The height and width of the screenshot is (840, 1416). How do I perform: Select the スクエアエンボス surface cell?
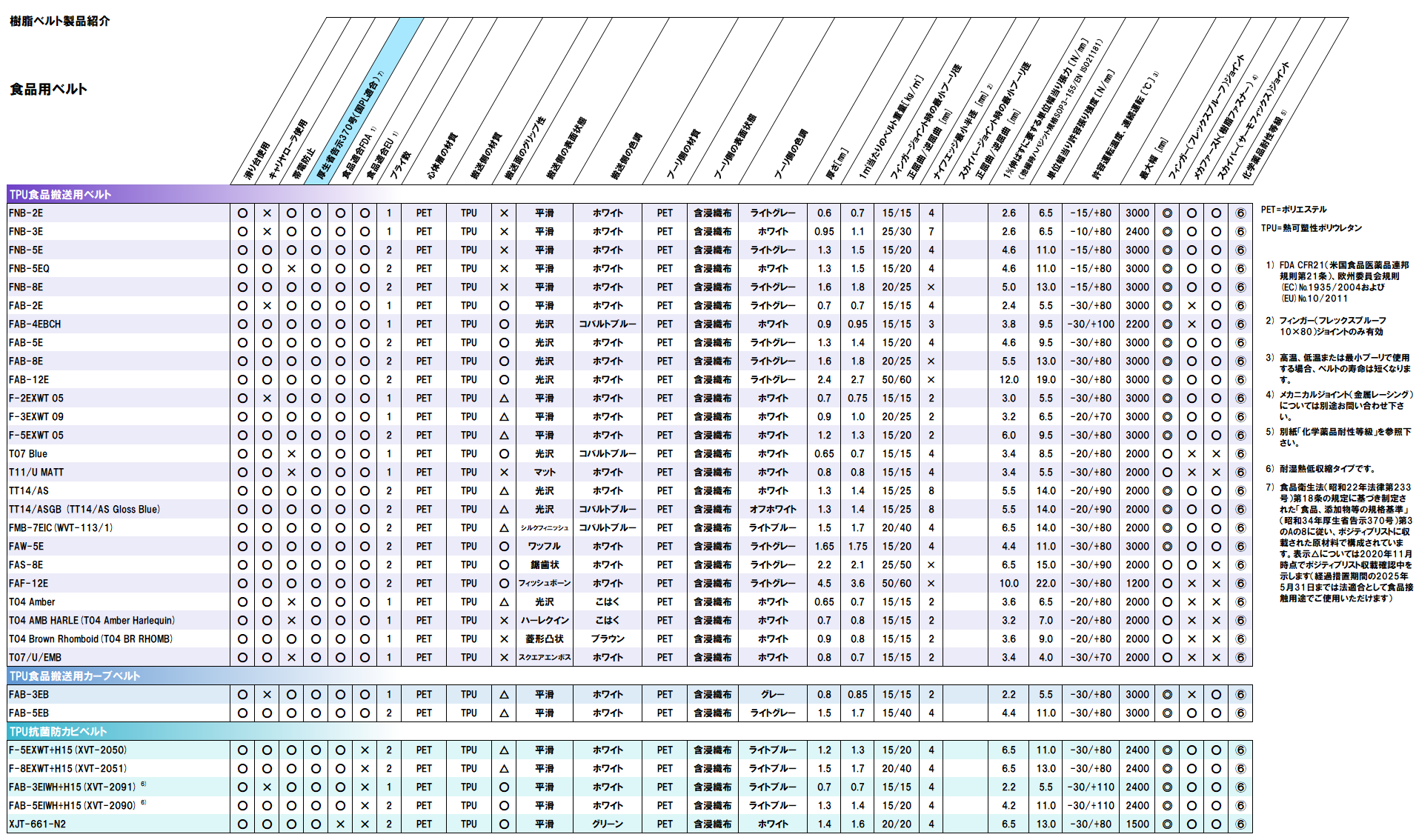(545, 658)
